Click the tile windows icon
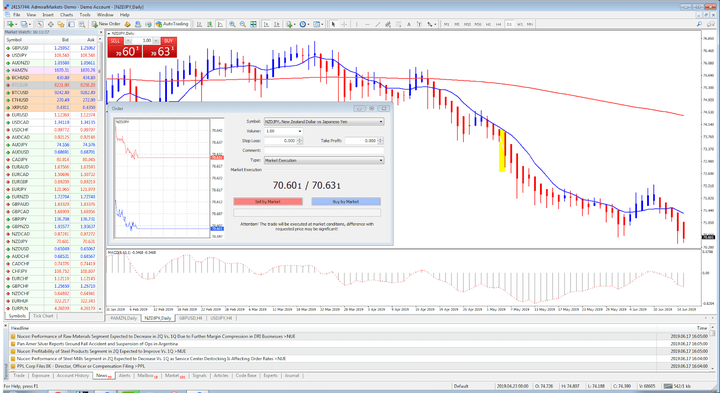 [253, 24]
